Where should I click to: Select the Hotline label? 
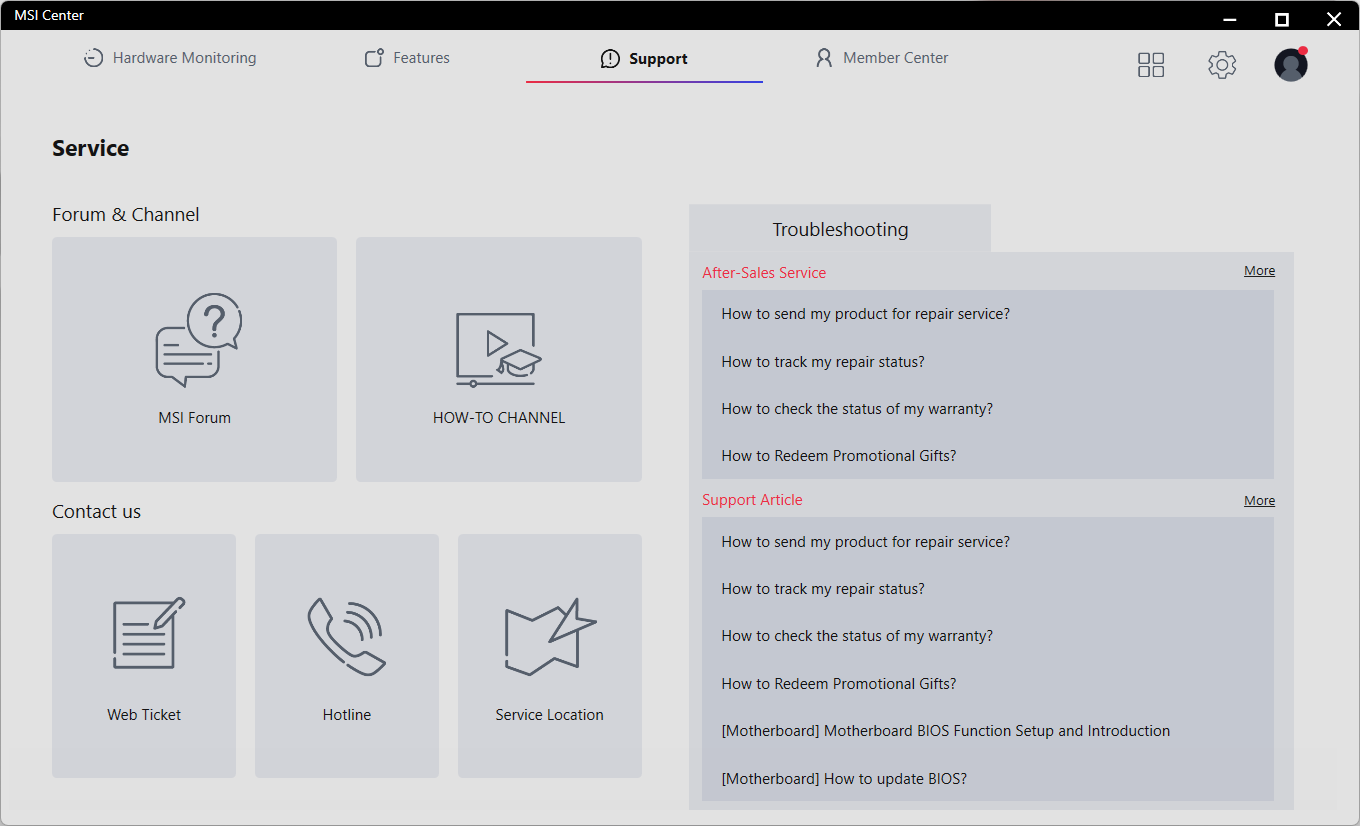(x=347, y=715)
